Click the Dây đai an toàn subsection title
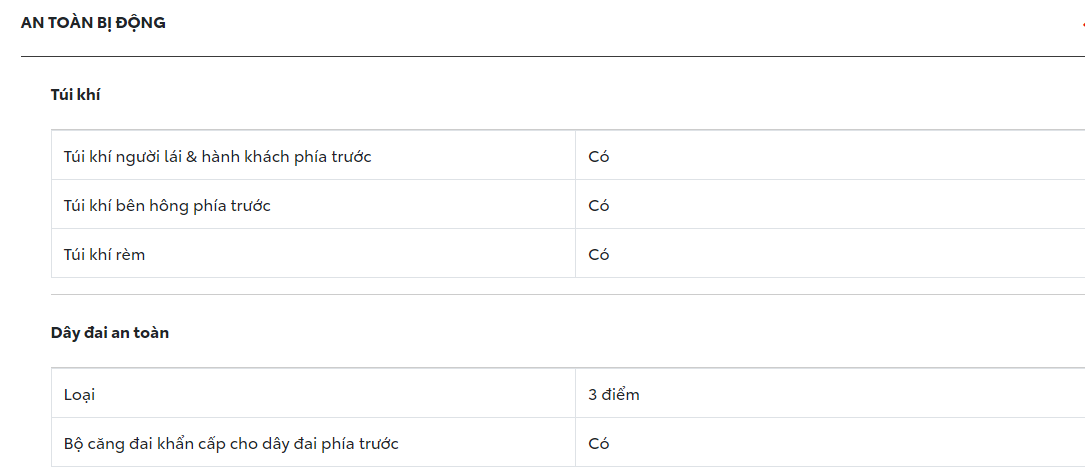This screenshot has width=1085, height=472. (x=110, y=333)
